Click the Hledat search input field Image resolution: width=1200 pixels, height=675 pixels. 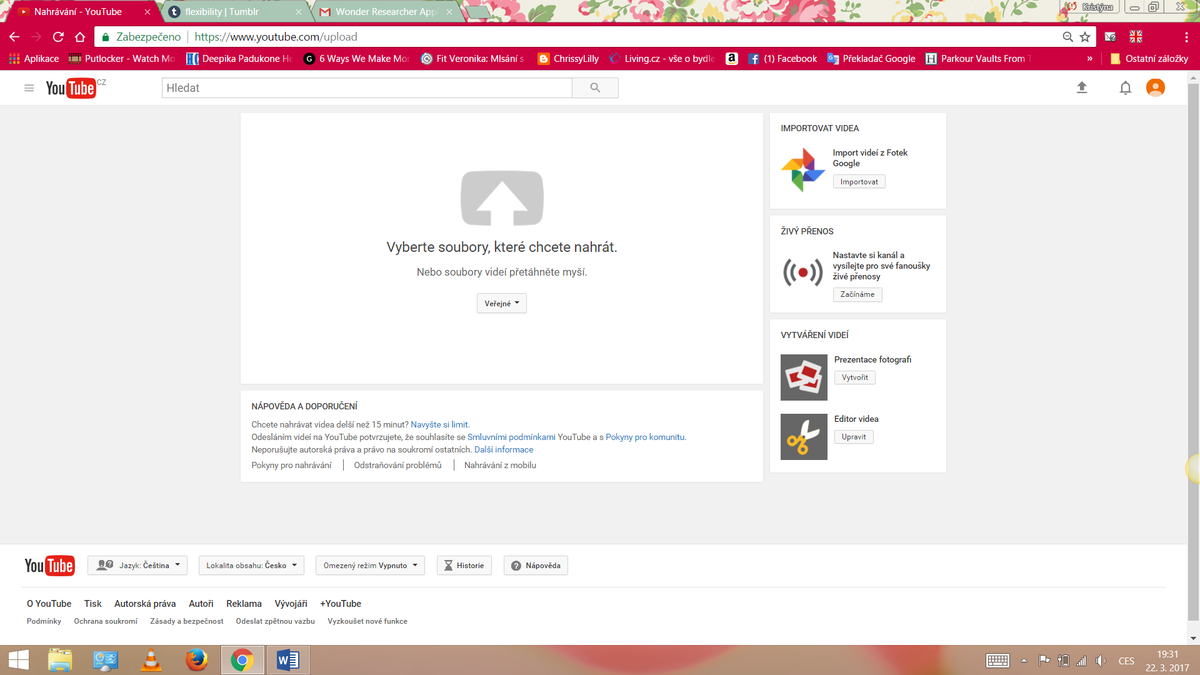pos(366,88)
